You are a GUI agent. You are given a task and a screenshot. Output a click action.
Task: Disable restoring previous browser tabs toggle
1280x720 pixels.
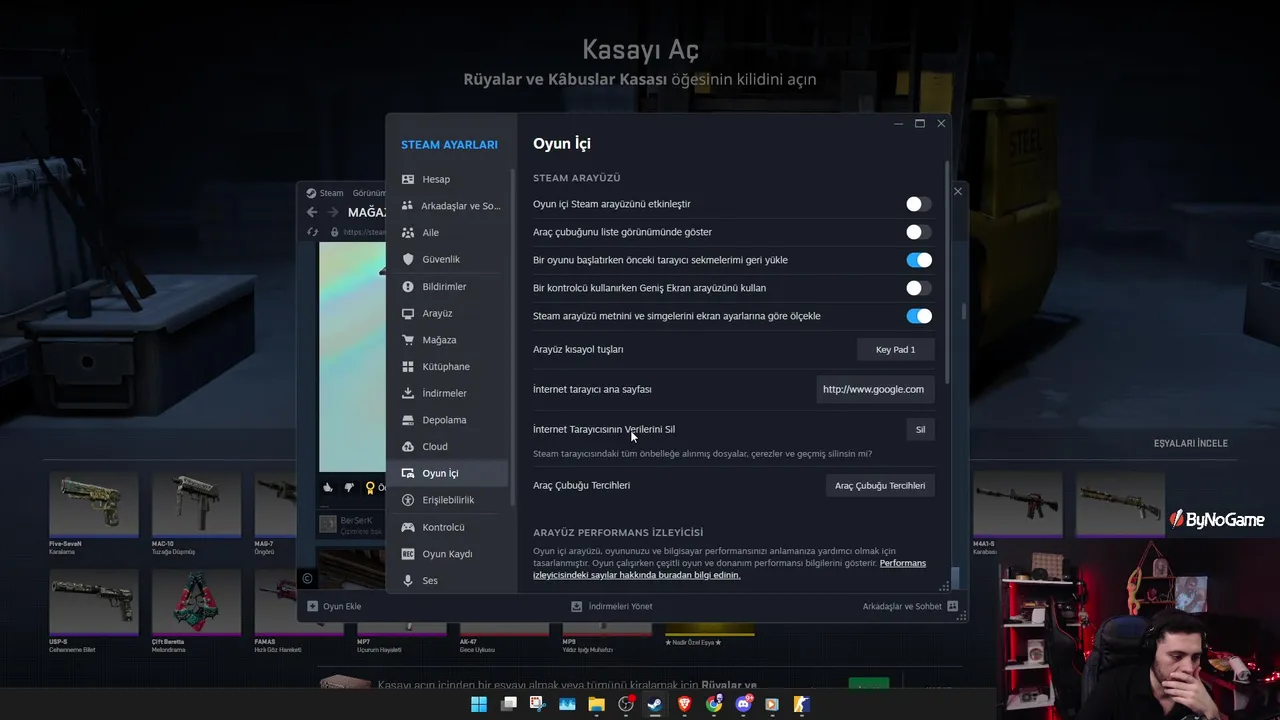918,260
